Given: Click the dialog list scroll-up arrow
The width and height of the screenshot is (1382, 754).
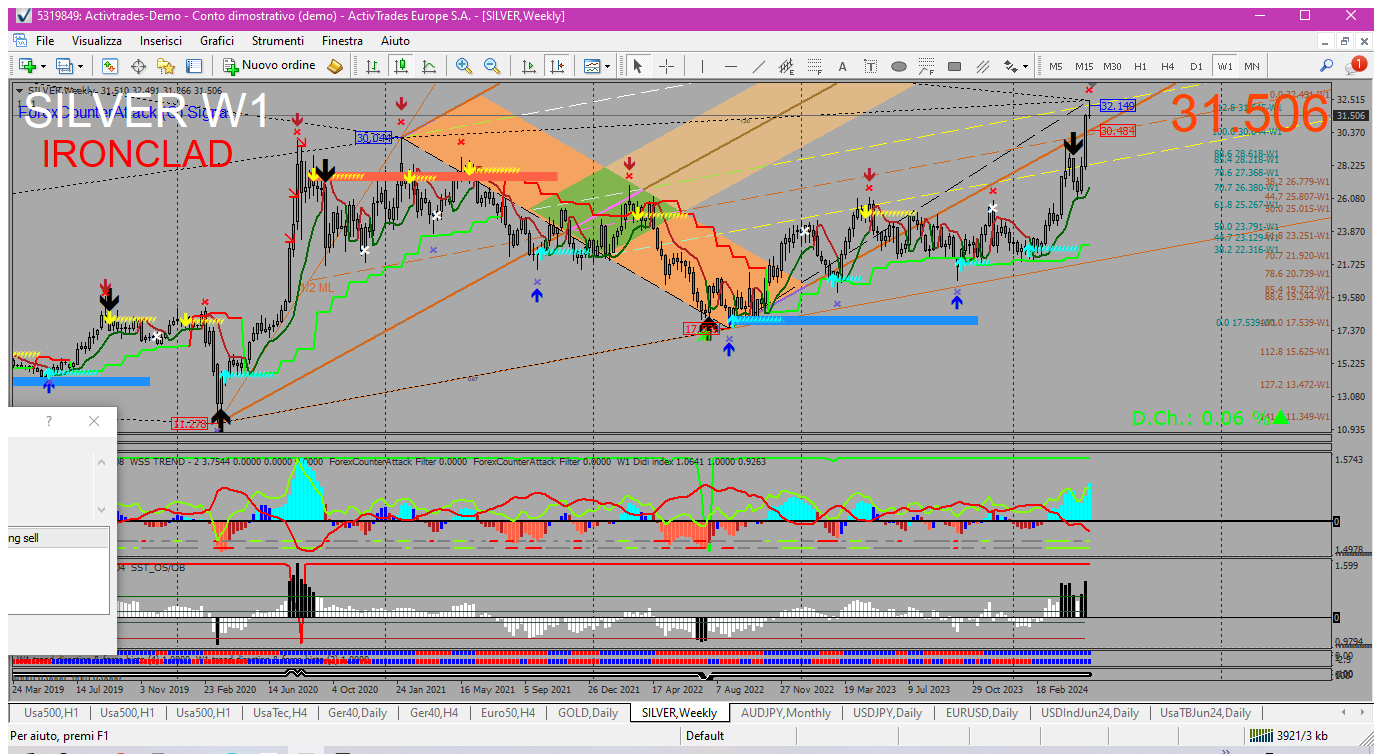Looking at the screenshot, I should point(101,462).
